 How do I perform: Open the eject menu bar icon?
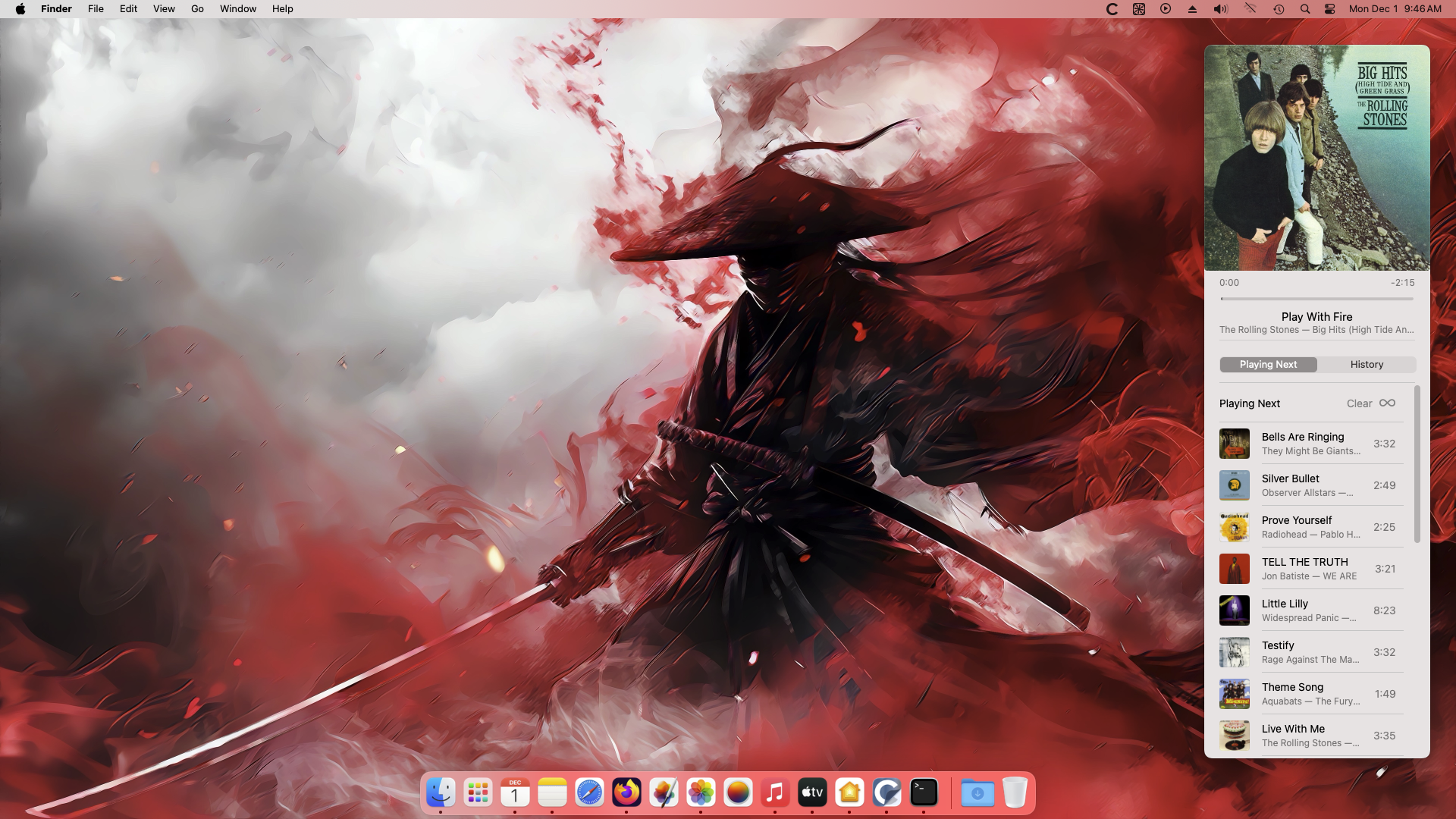coord(1192,9)
